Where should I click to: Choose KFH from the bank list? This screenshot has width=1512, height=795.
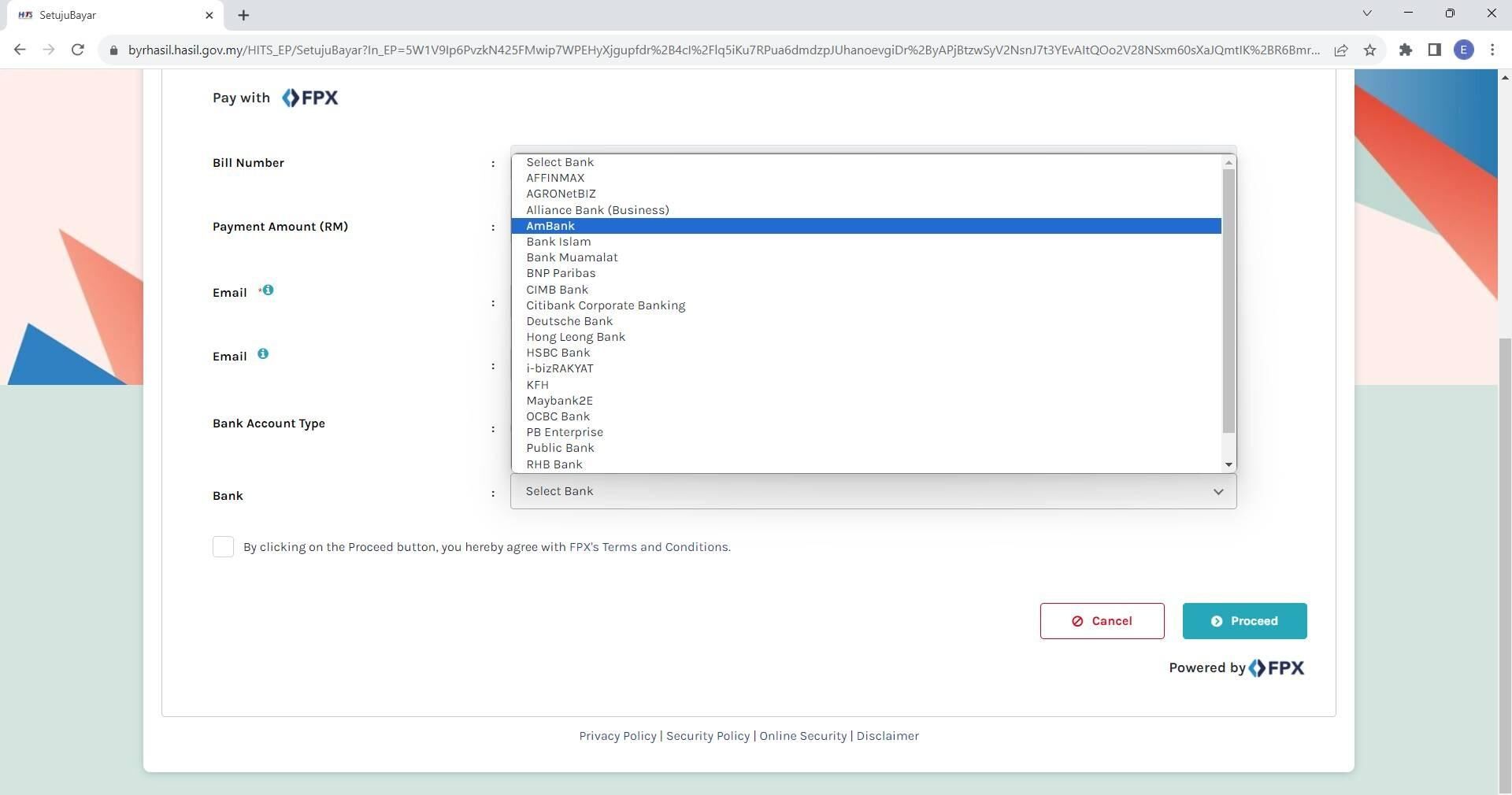coord(866,385)
